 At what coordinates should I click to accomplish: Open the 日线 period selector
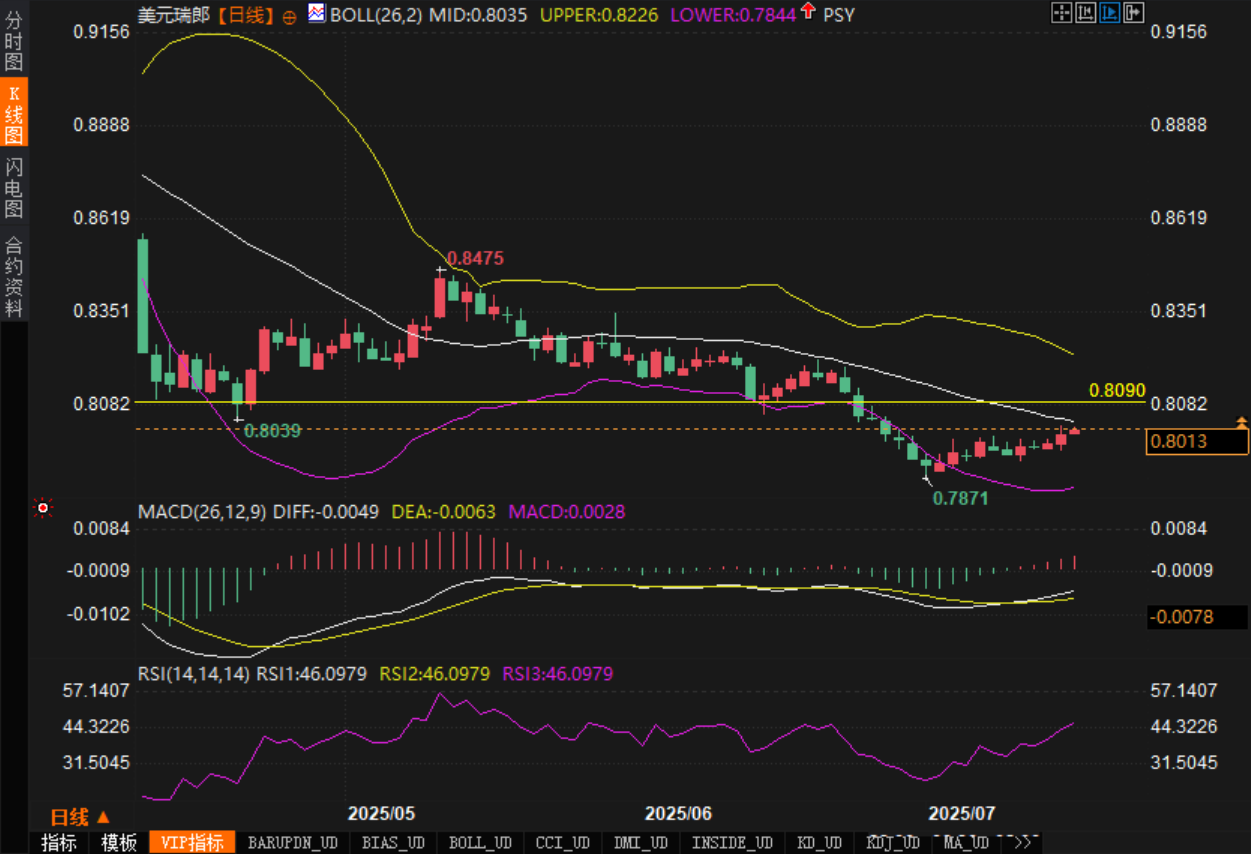(x=80, y=817)
